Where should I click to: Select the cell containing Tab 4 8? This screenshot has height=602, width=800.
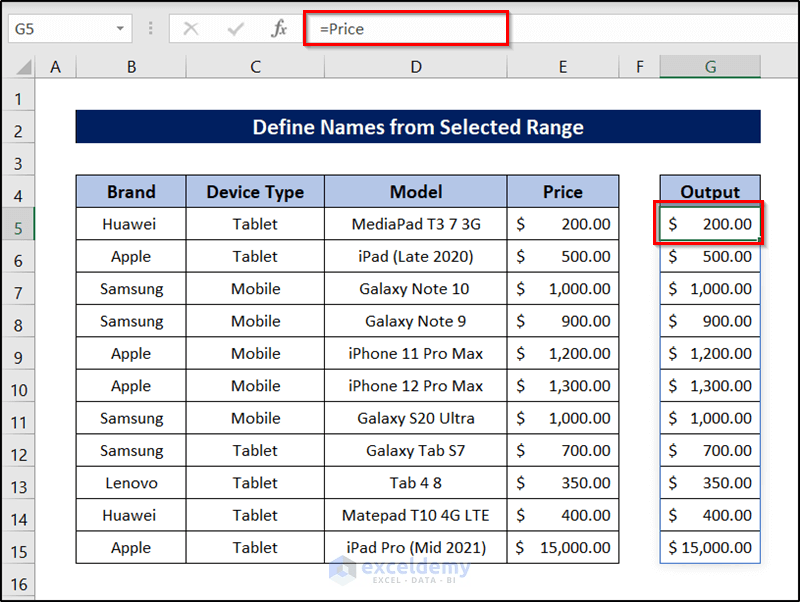[415, 483]
